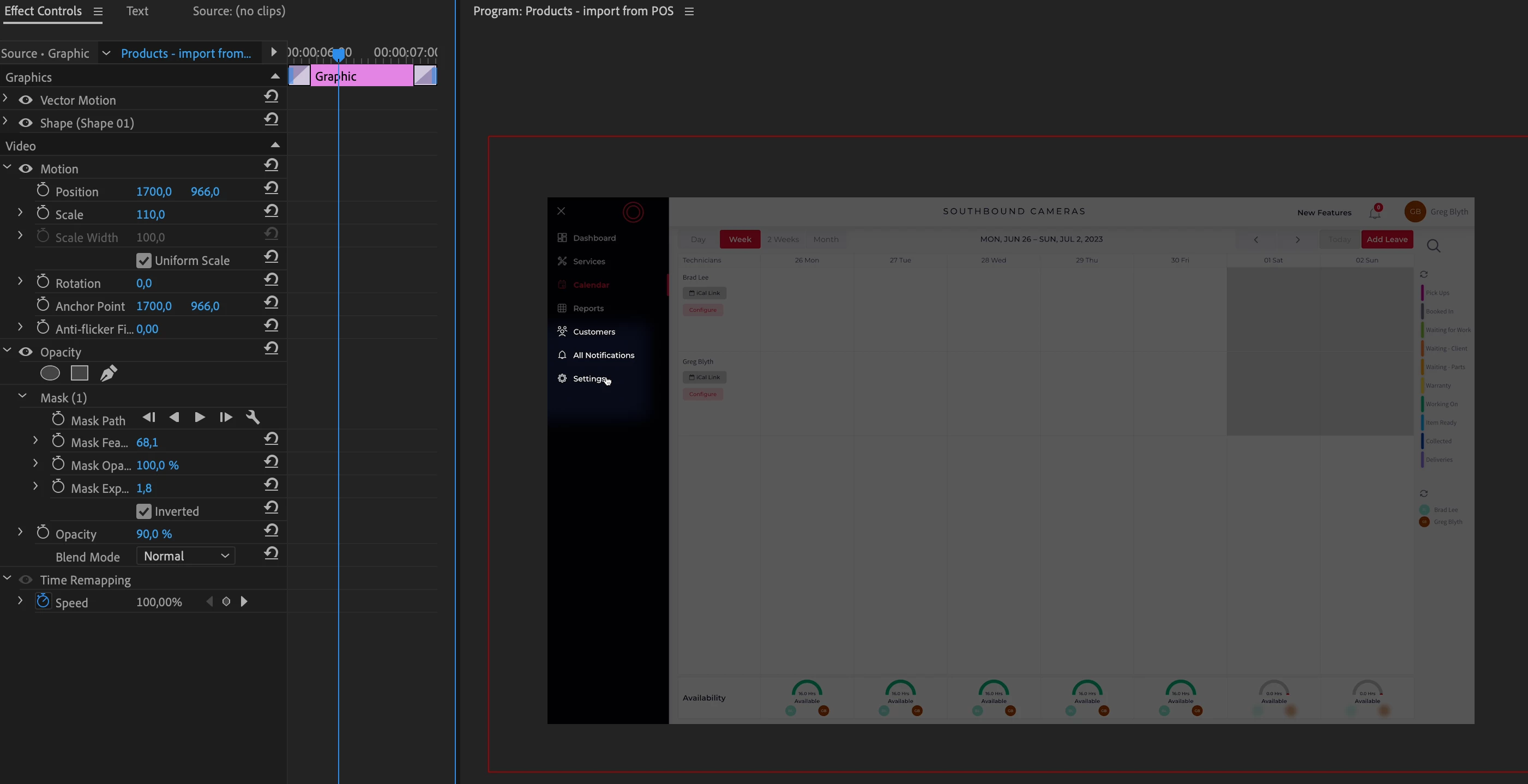Add keyframe for Speed parameter
1528x784 pixels.
226,602
